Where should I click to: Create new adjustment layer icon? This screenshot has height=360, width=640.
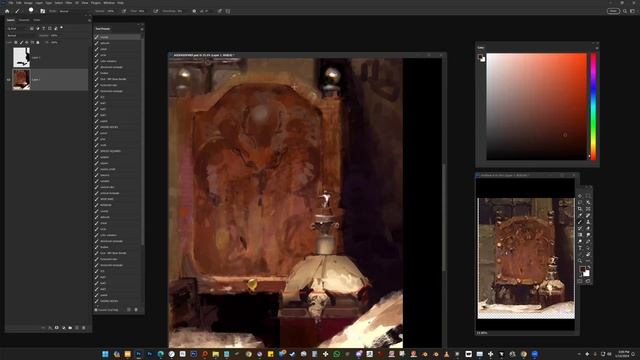pos(64,327)
